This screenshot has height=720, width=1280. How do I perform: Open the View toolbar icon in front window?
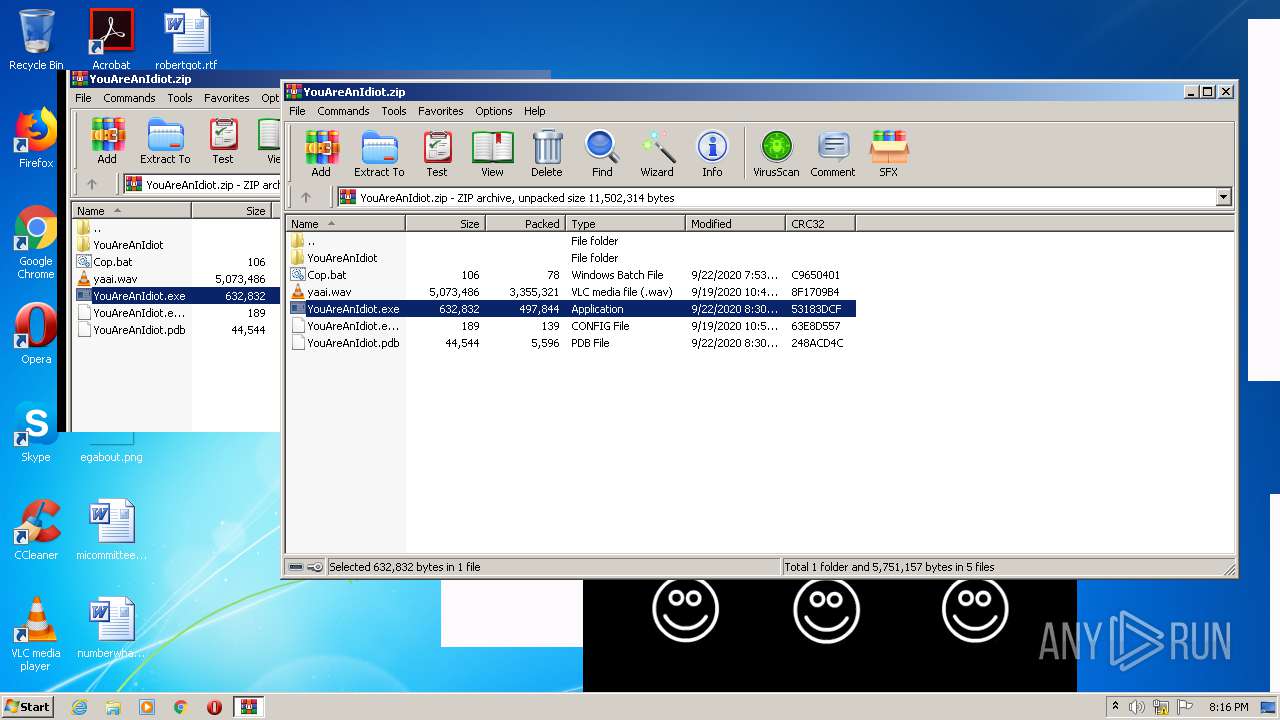pyautogui.click(x=492, y=154)
